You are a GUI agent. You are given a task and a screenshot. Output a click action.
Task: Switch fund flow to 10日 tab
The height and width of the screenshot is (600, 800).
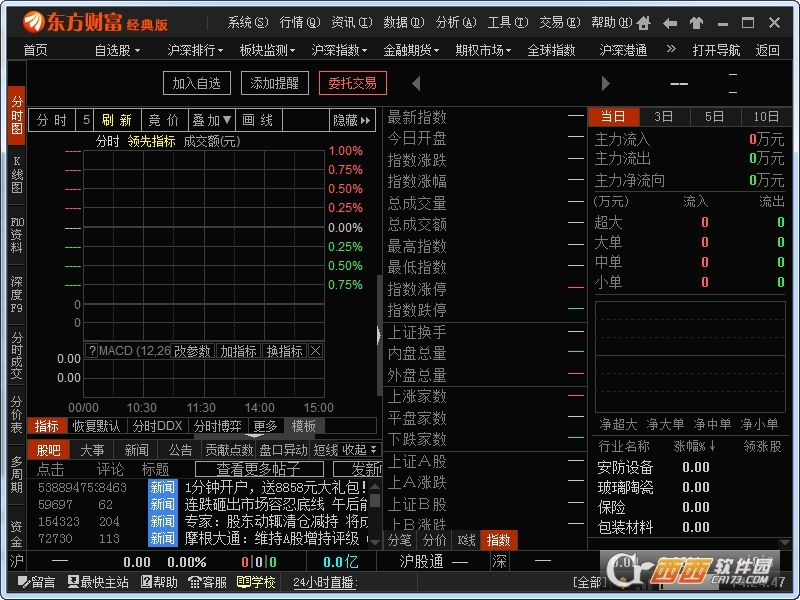coord(766,117)
